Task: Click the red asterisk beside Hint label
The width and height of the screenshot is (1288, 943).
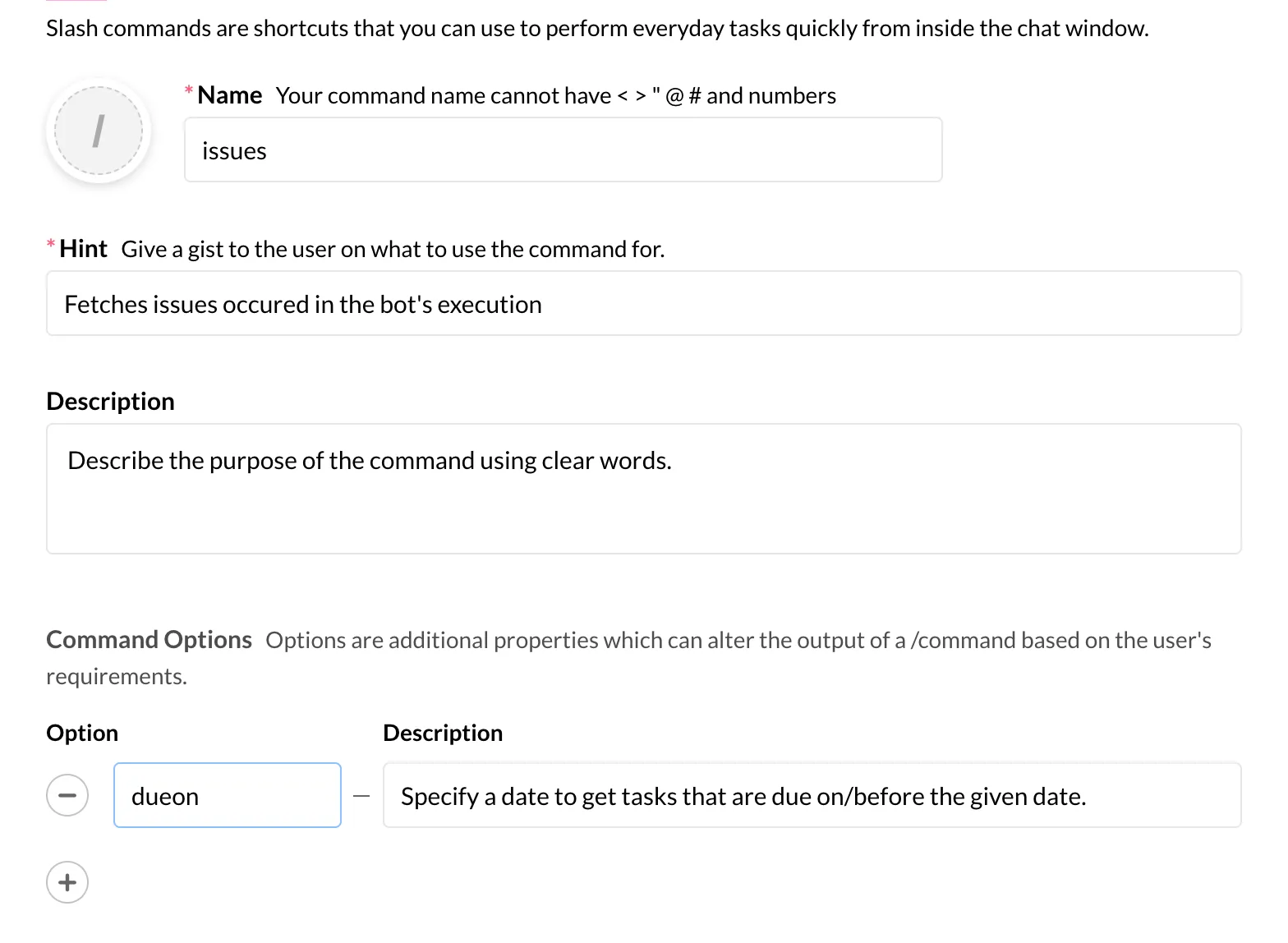Action: coord(51,245)
